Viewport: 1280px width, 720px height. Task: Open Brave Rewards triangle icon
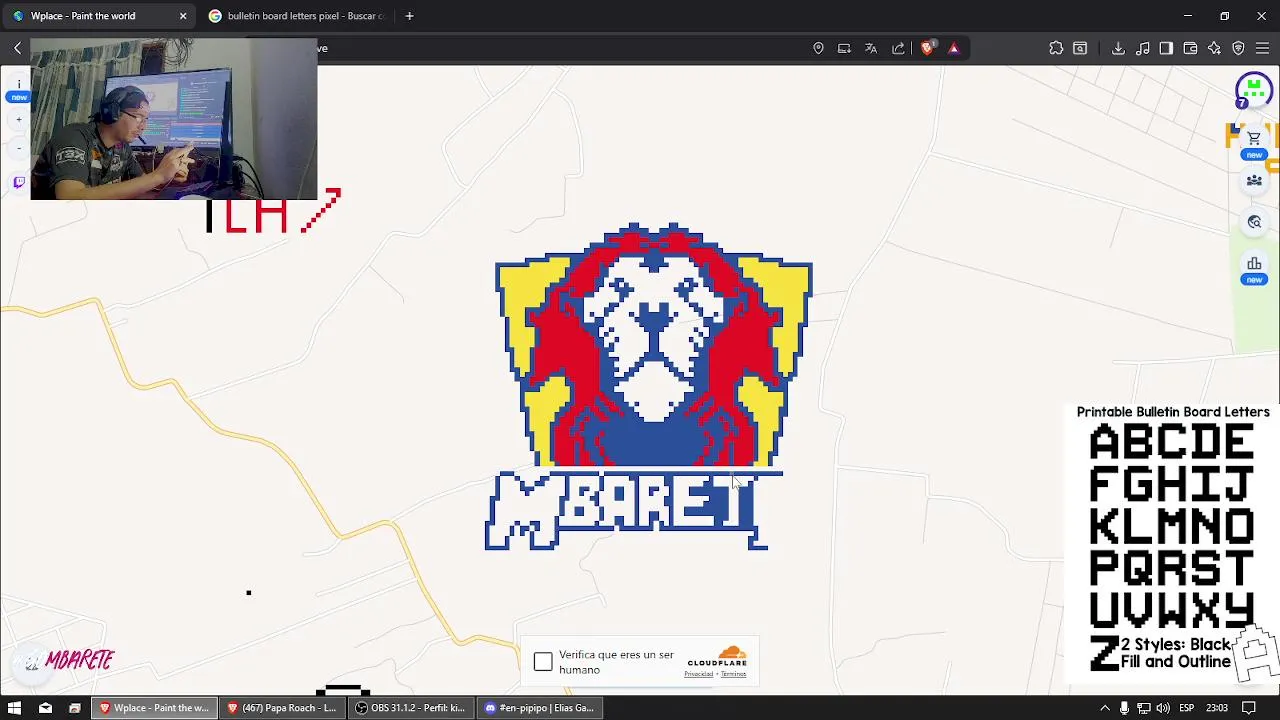coord(953,48)
